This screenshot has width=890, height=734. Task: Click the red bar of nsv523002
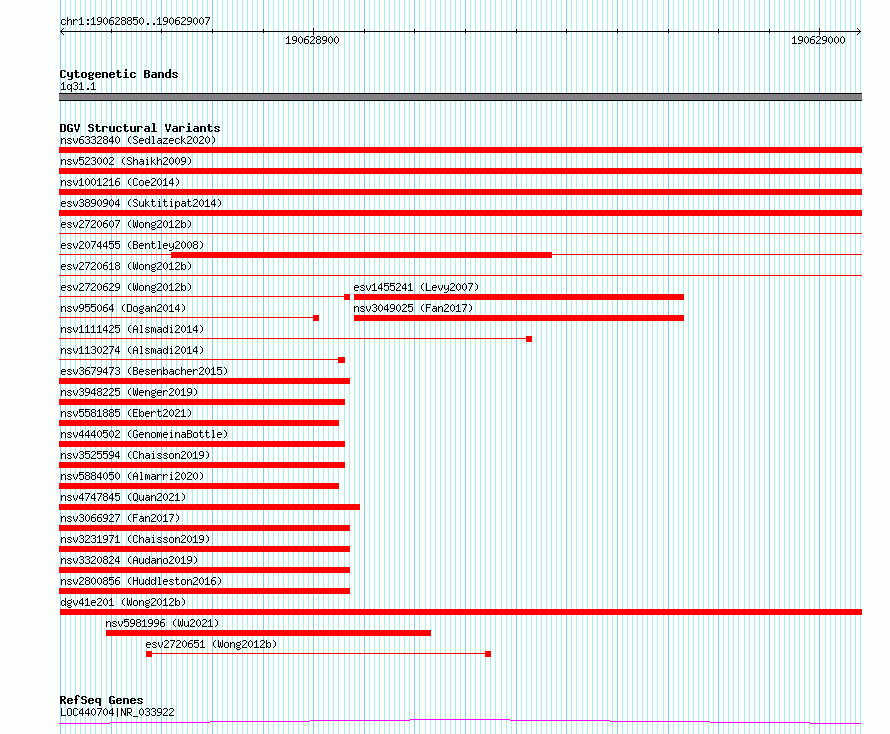click(x=460, y=171)
